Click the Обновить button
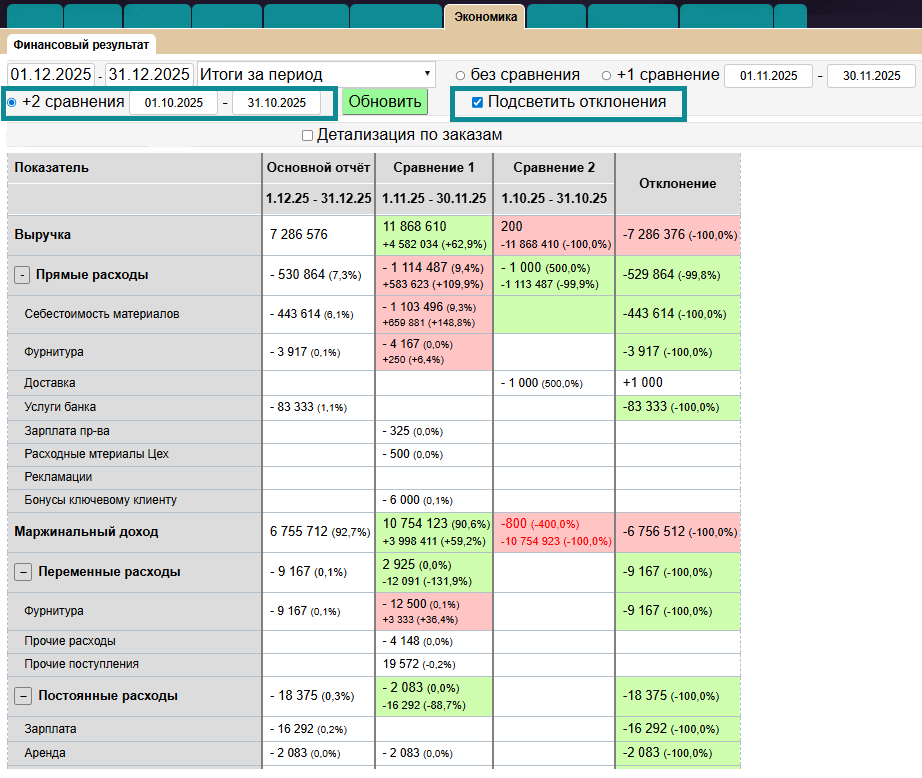Screen dimensions: 922x778 pyautogui.click(x=384, y=102)
